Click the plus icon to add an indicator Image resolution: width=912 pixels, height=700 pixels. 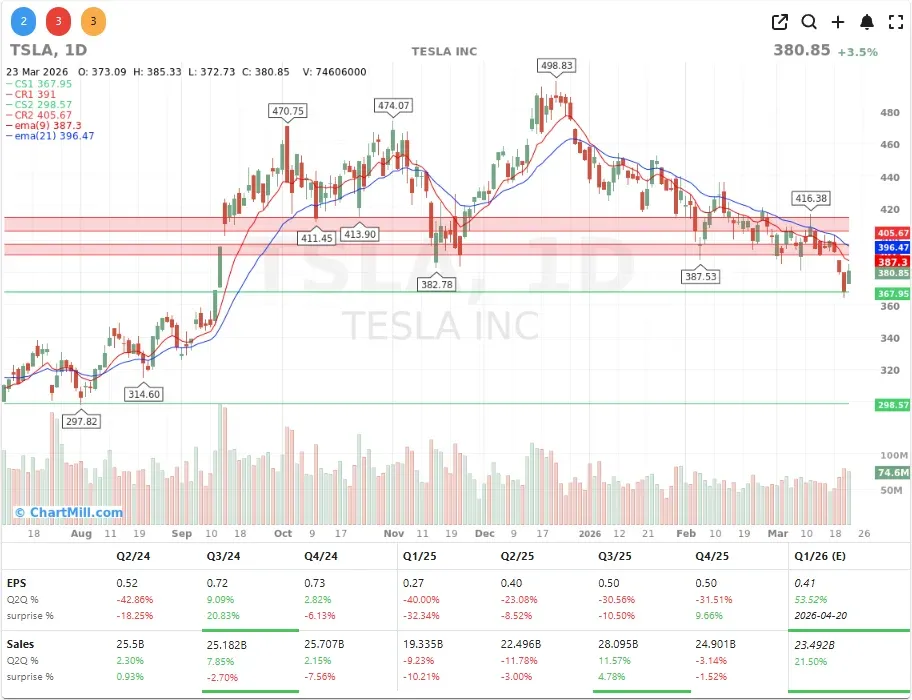coord(838,21)
